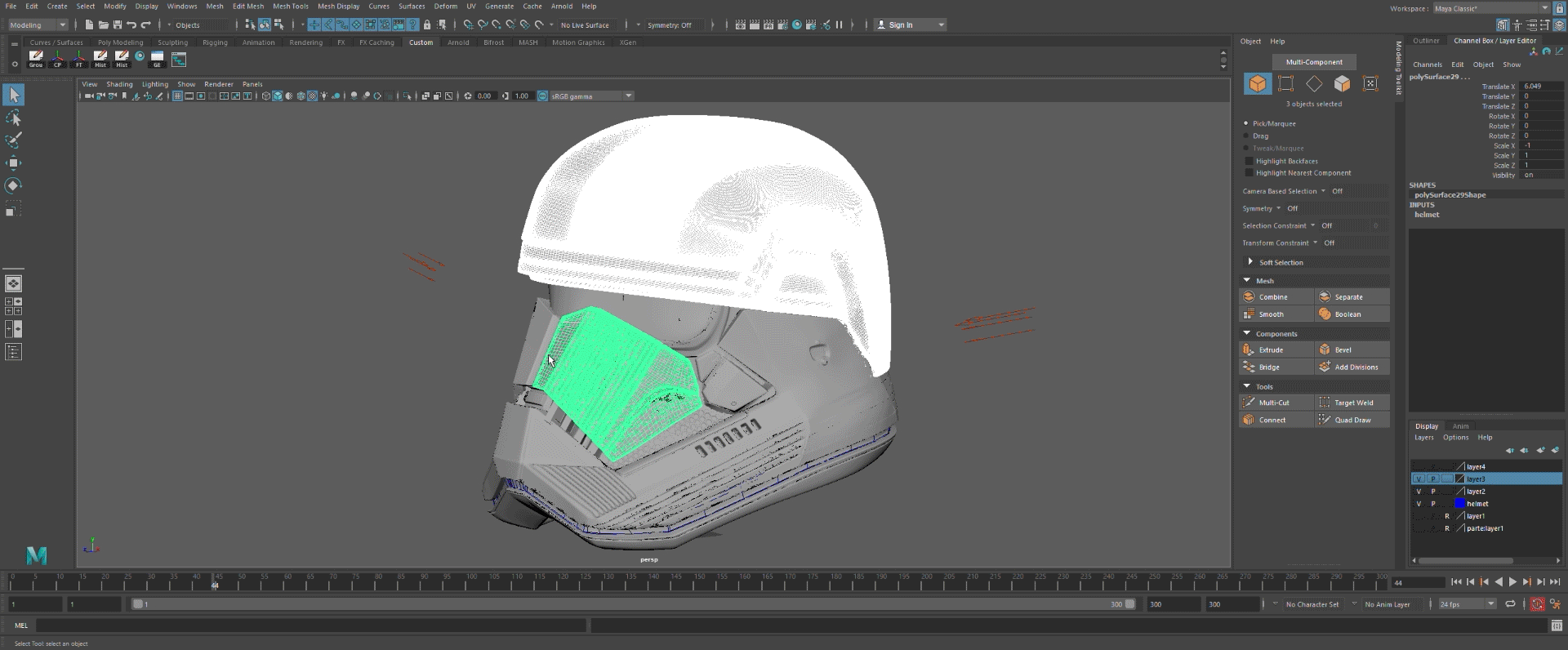Choose vertex selection mode in Modeling Toolkit

(x=1286, y=83)
